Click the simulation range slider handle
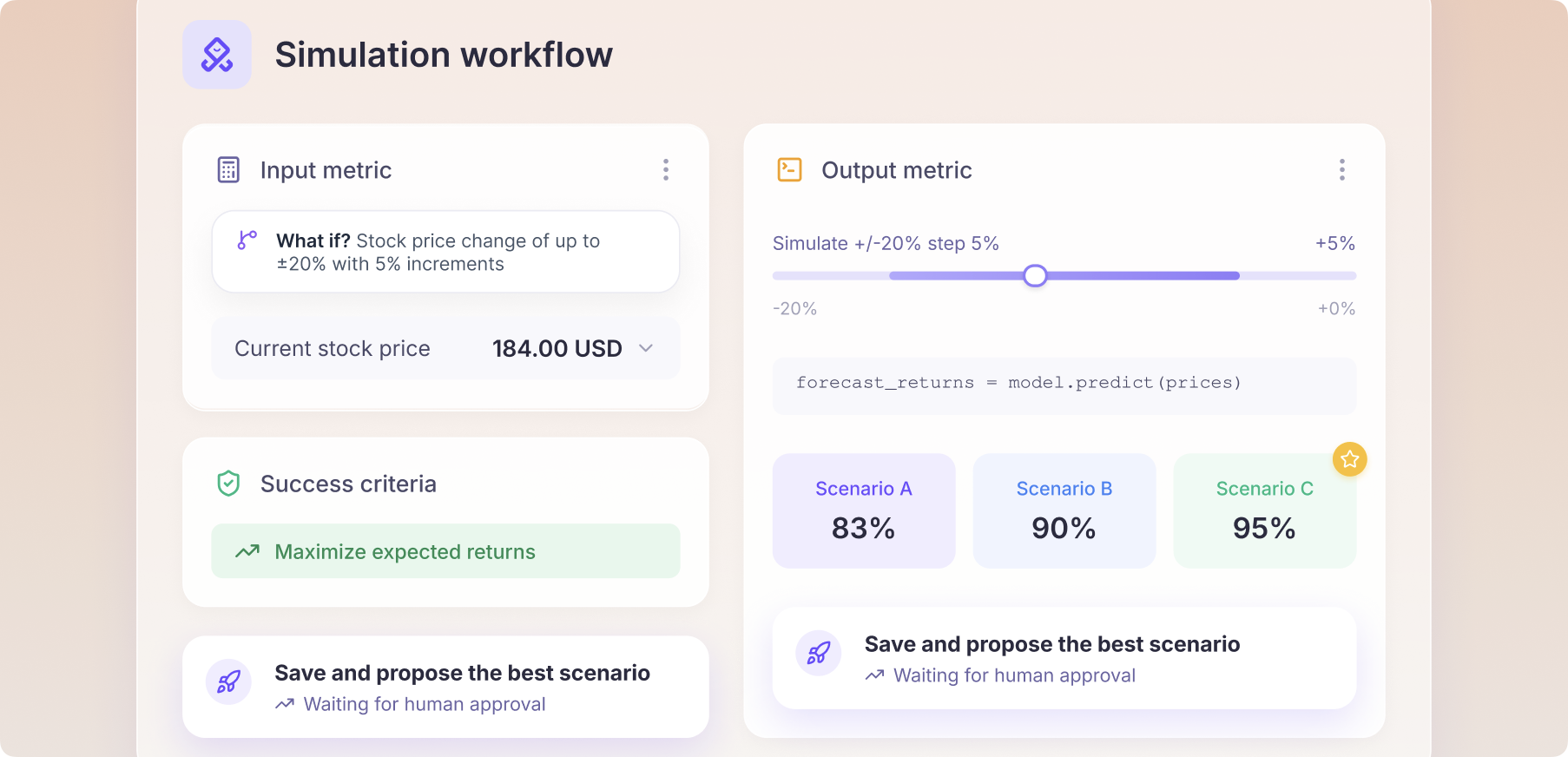 tap(1035, 276)
